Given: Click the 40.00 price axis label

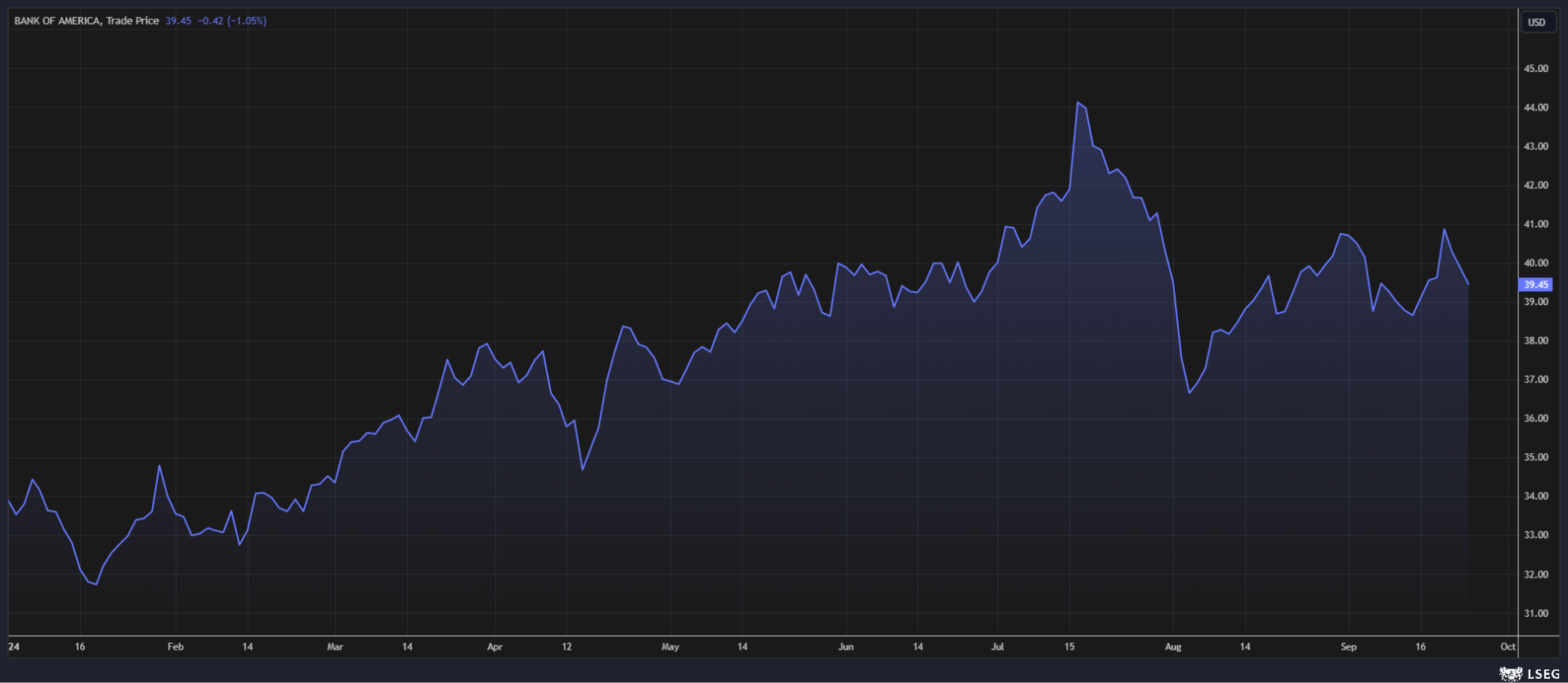Looking at the screenshot, I should tap(1535, 263).
